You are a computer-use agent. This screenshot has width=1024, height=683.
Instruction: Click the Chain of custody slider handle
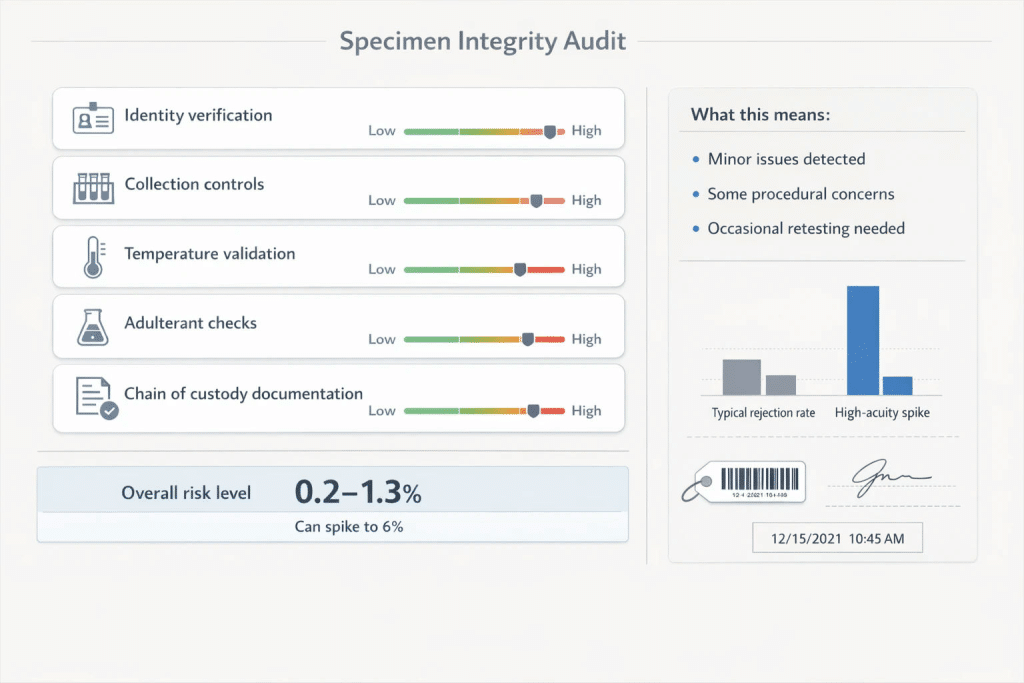pyautogui.click(x=534, y=411)
